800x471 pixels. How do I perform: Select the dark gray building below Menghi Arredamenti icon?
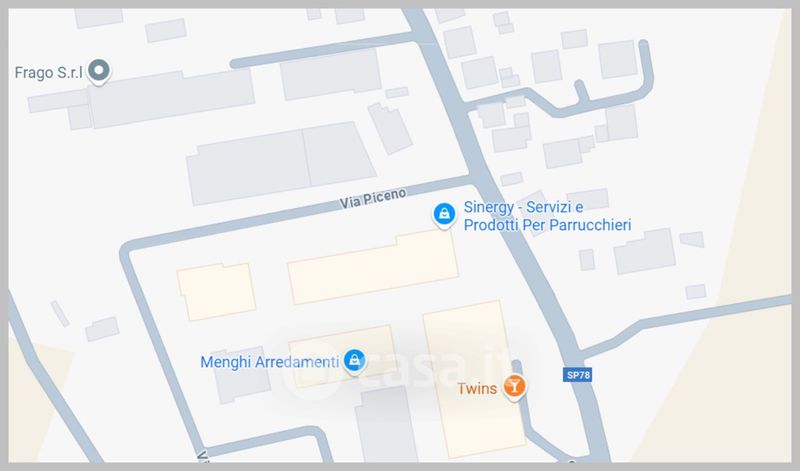pyautogui.click(x=386, y=425)
